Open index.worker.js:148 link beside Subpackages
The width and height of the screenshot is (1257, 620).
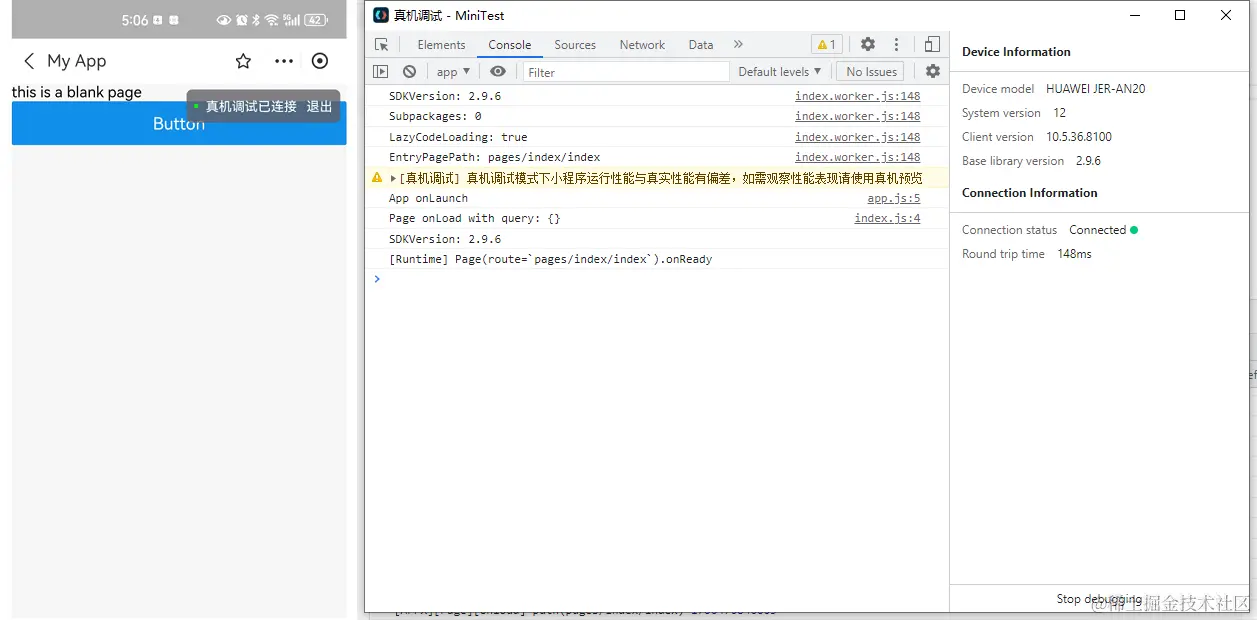point(857,117)
